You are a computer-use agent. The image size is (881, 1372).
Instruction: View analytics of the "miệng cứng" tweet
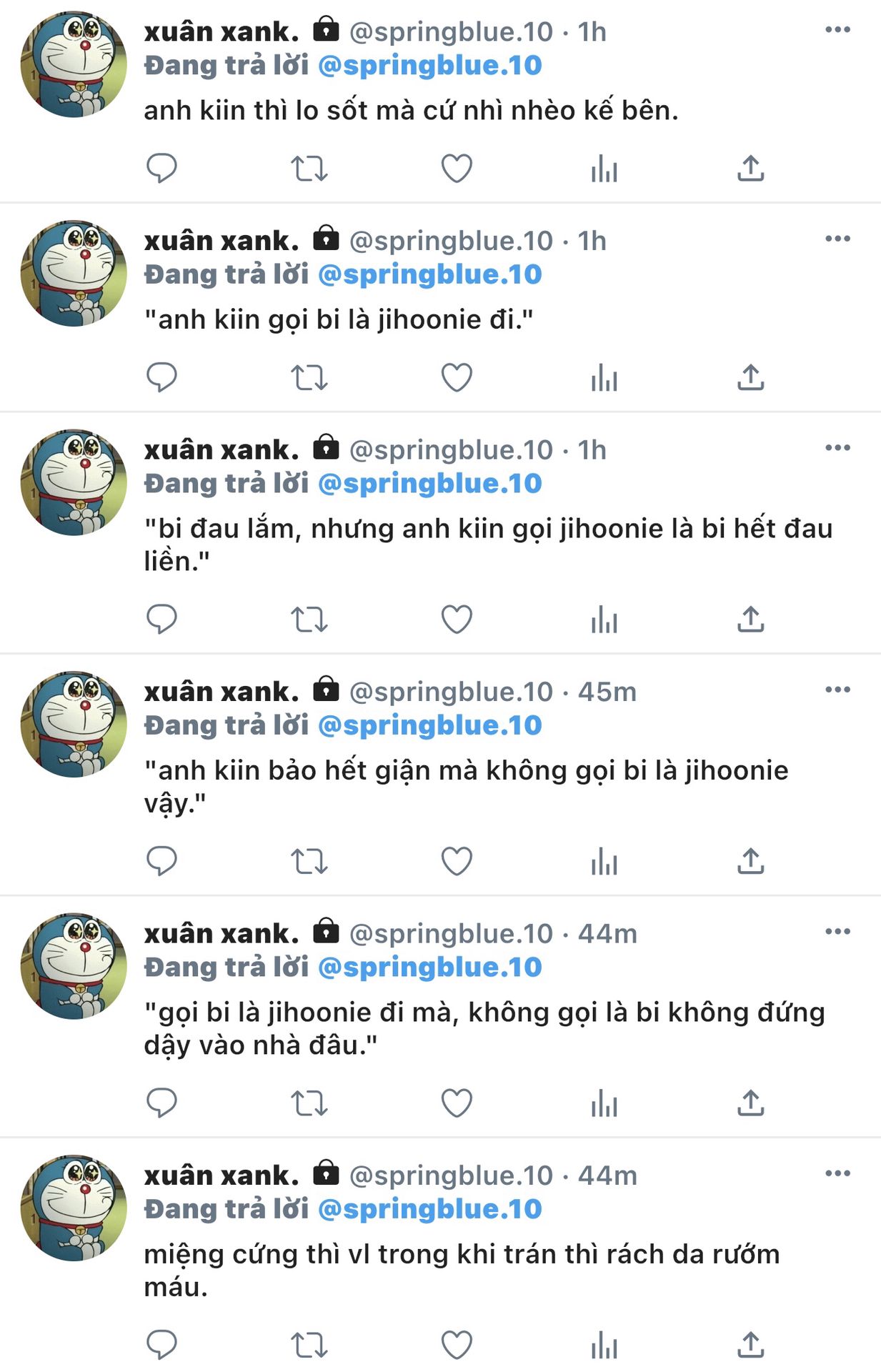coord(604,1345)
